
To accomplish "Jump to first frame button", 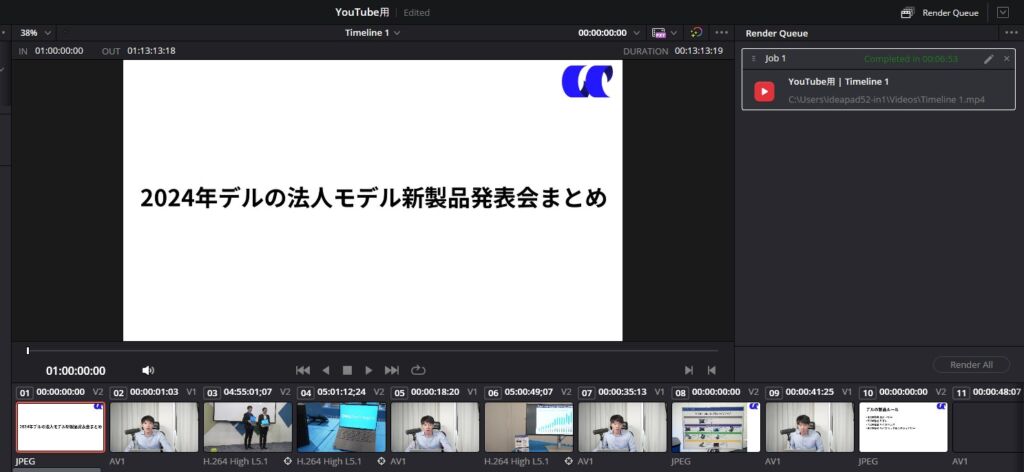I will pyautogui.click(x=302, y=370).
